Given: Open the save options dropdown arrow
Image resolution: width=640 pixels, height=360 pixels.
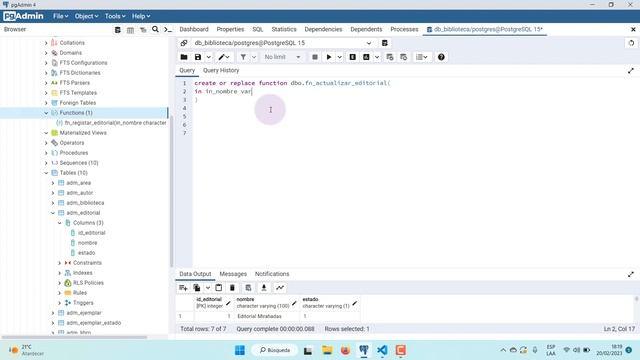Looking at the screenshot, I should [208, 57].
